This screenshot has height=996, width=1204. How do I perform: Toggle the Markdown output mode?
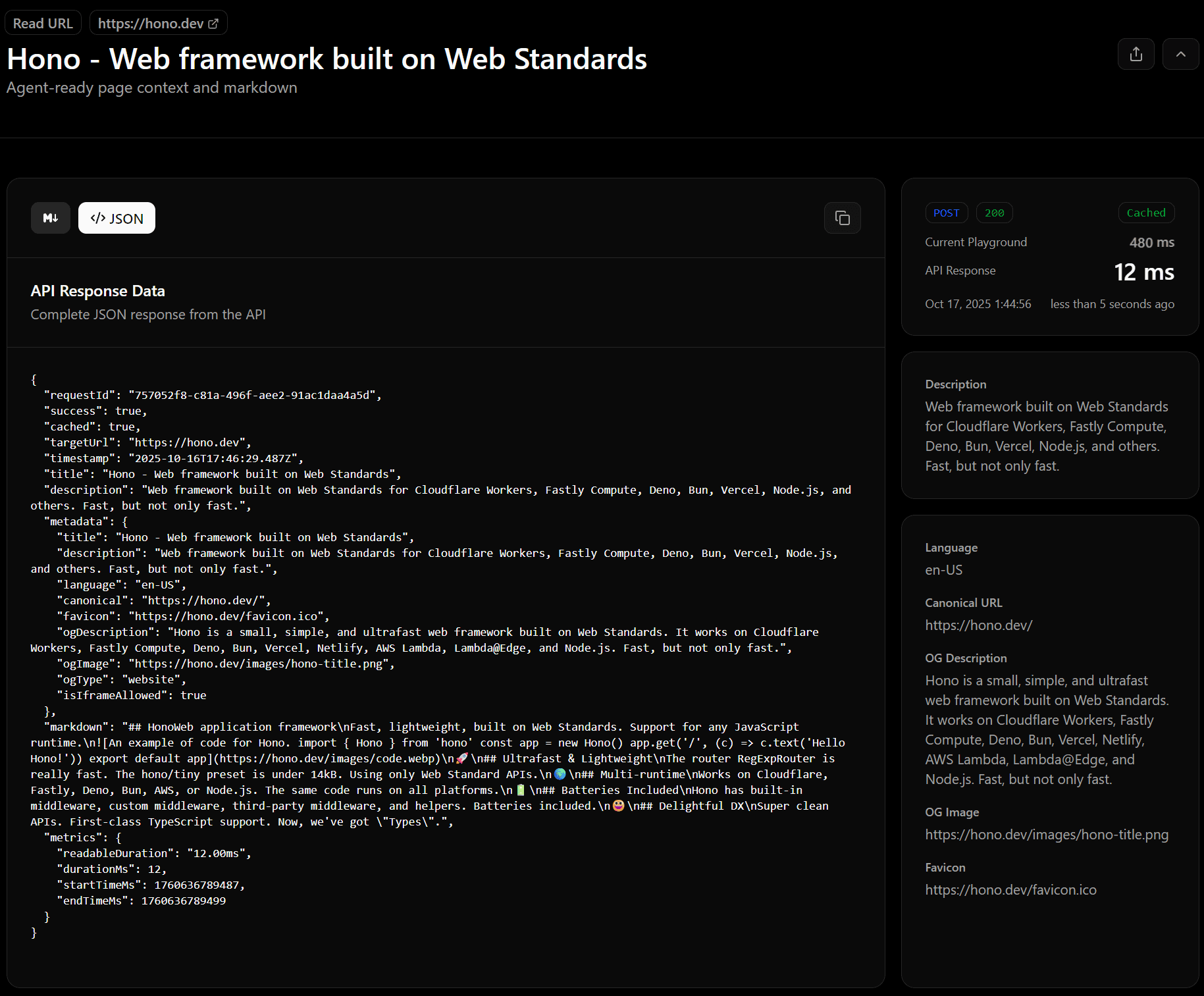(x=50, y=218)
